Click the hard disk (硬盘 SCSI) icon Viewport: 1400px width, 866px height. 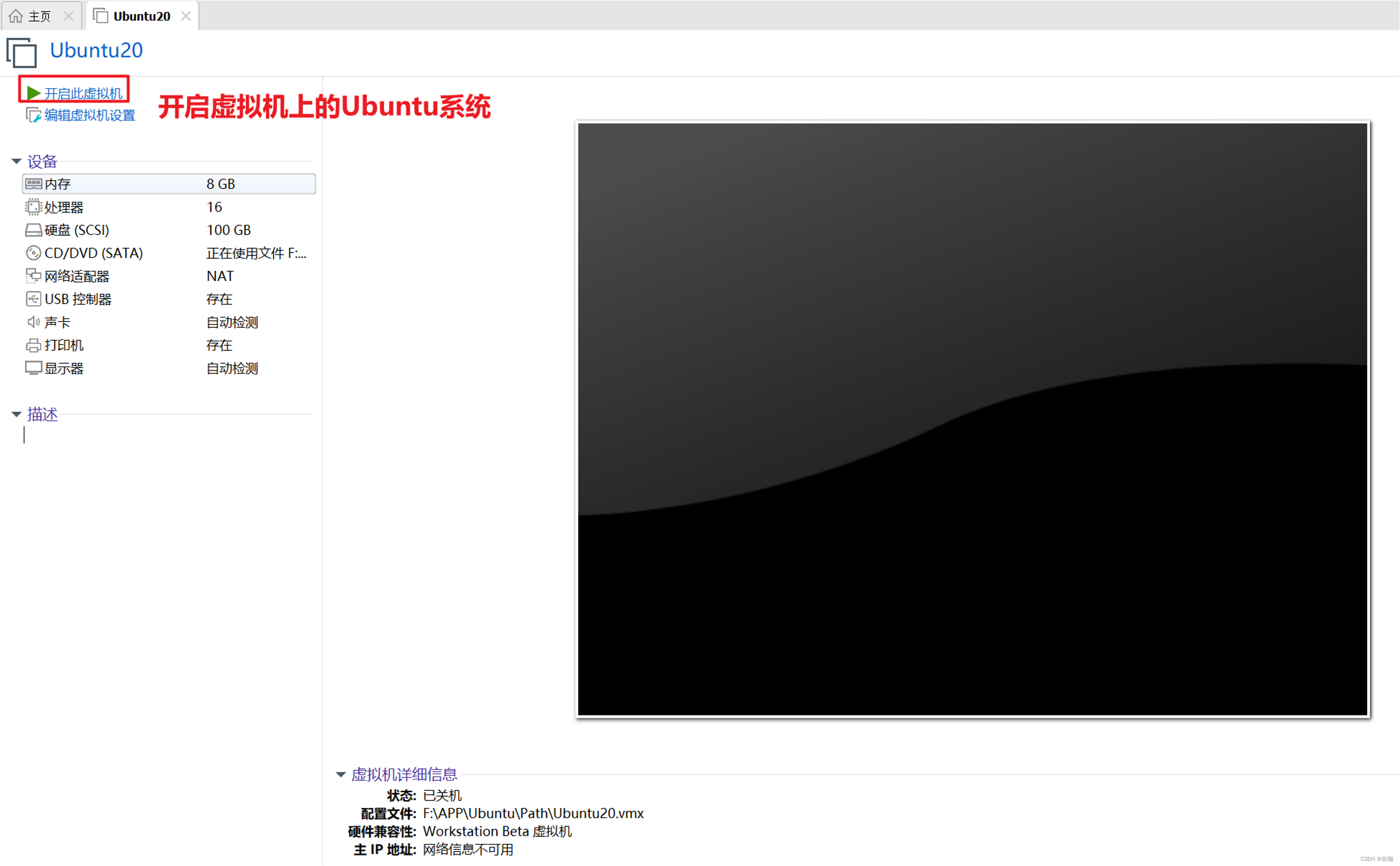[33, 230]
